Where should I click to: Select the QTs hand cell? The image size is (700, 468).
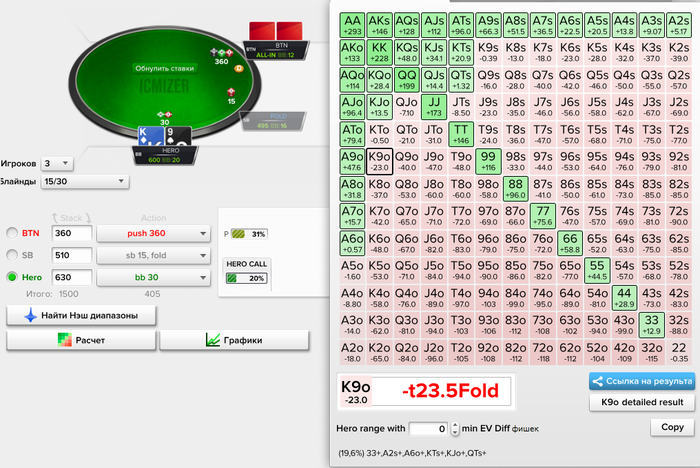[x=461, y=79]
